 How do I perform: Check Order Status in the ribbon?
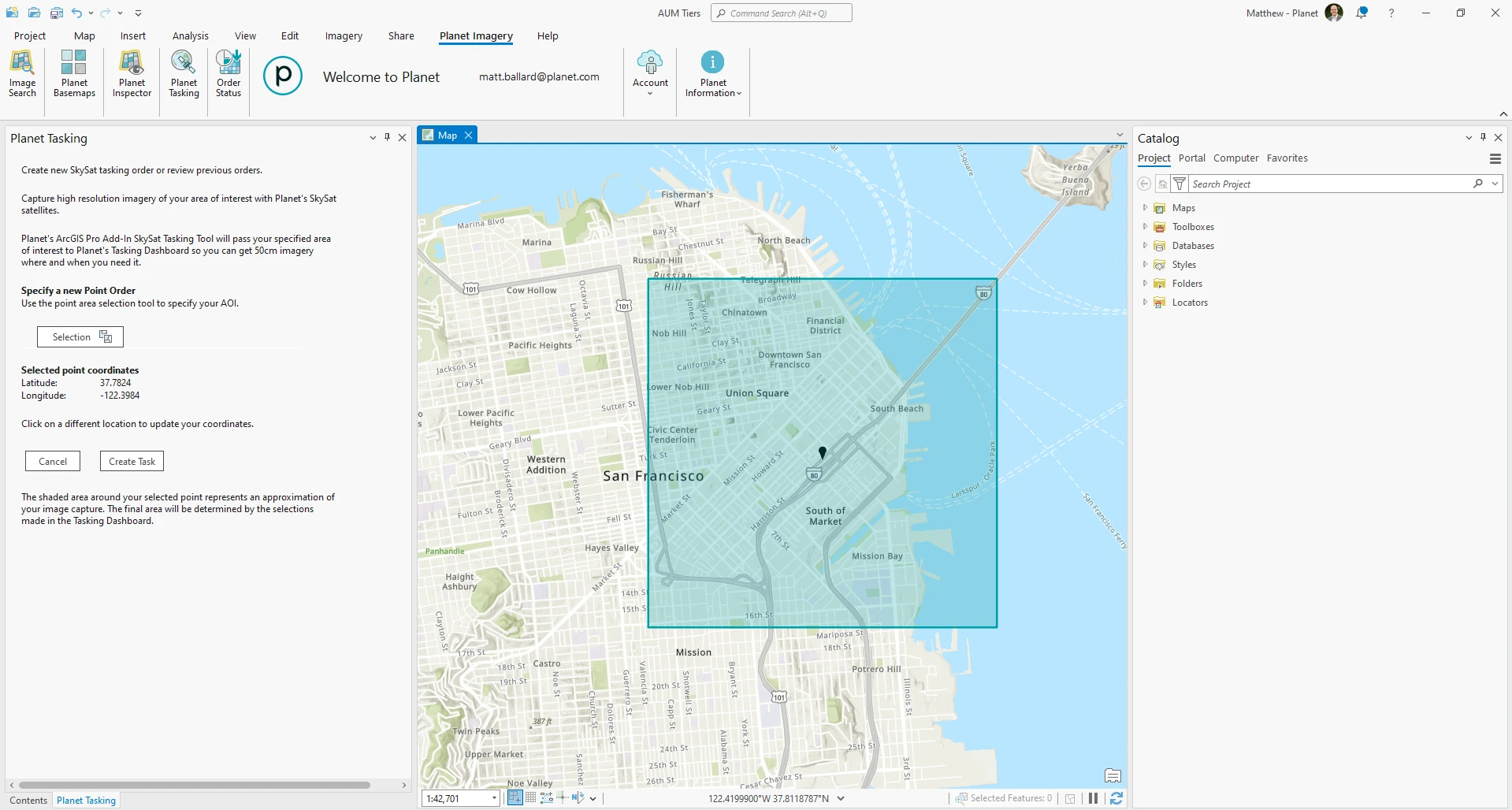point(228,73)
